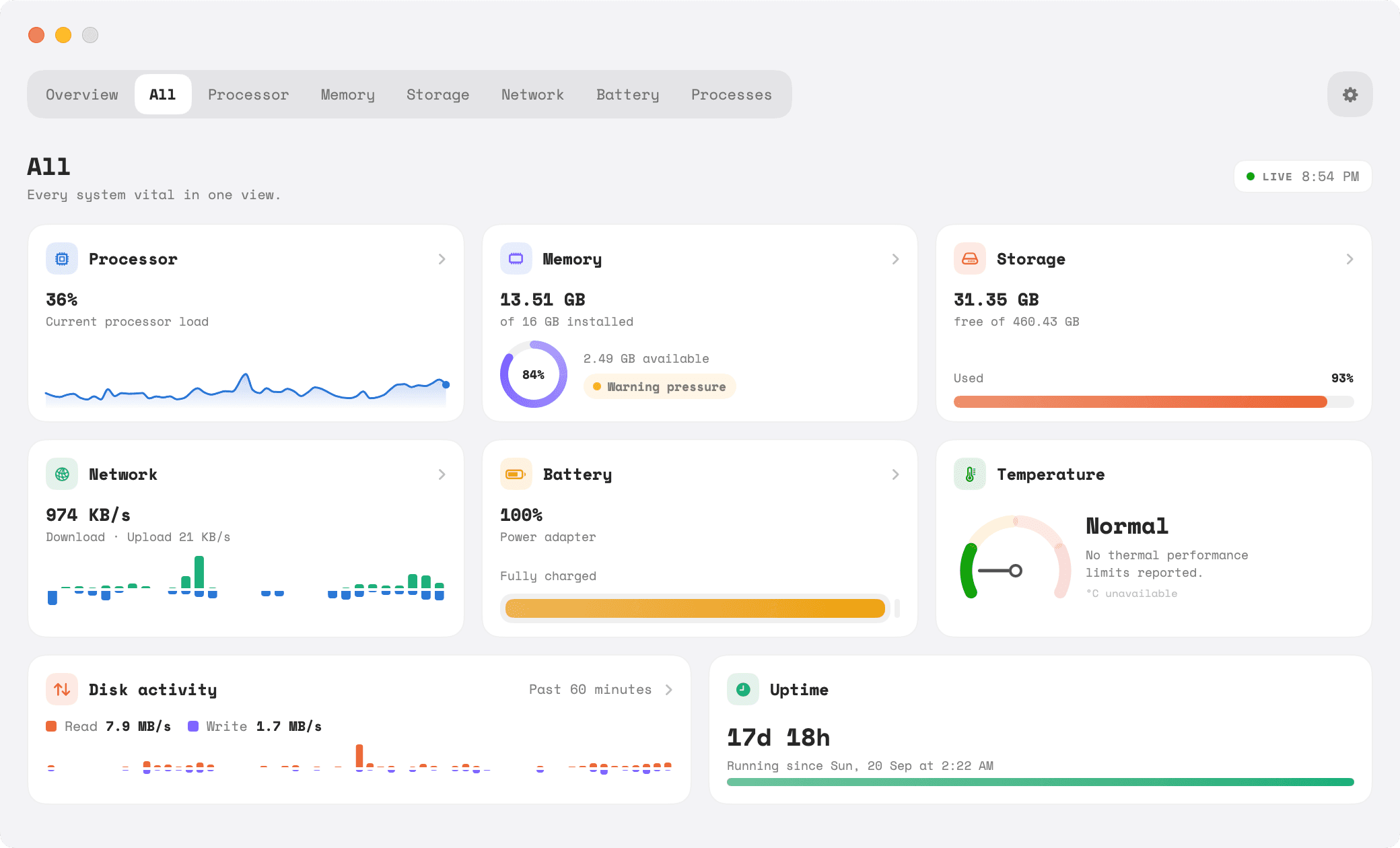Click the orange Read legend swatch
The width and height of the screenshot is (1400, 848).
[x=51, y=726]
